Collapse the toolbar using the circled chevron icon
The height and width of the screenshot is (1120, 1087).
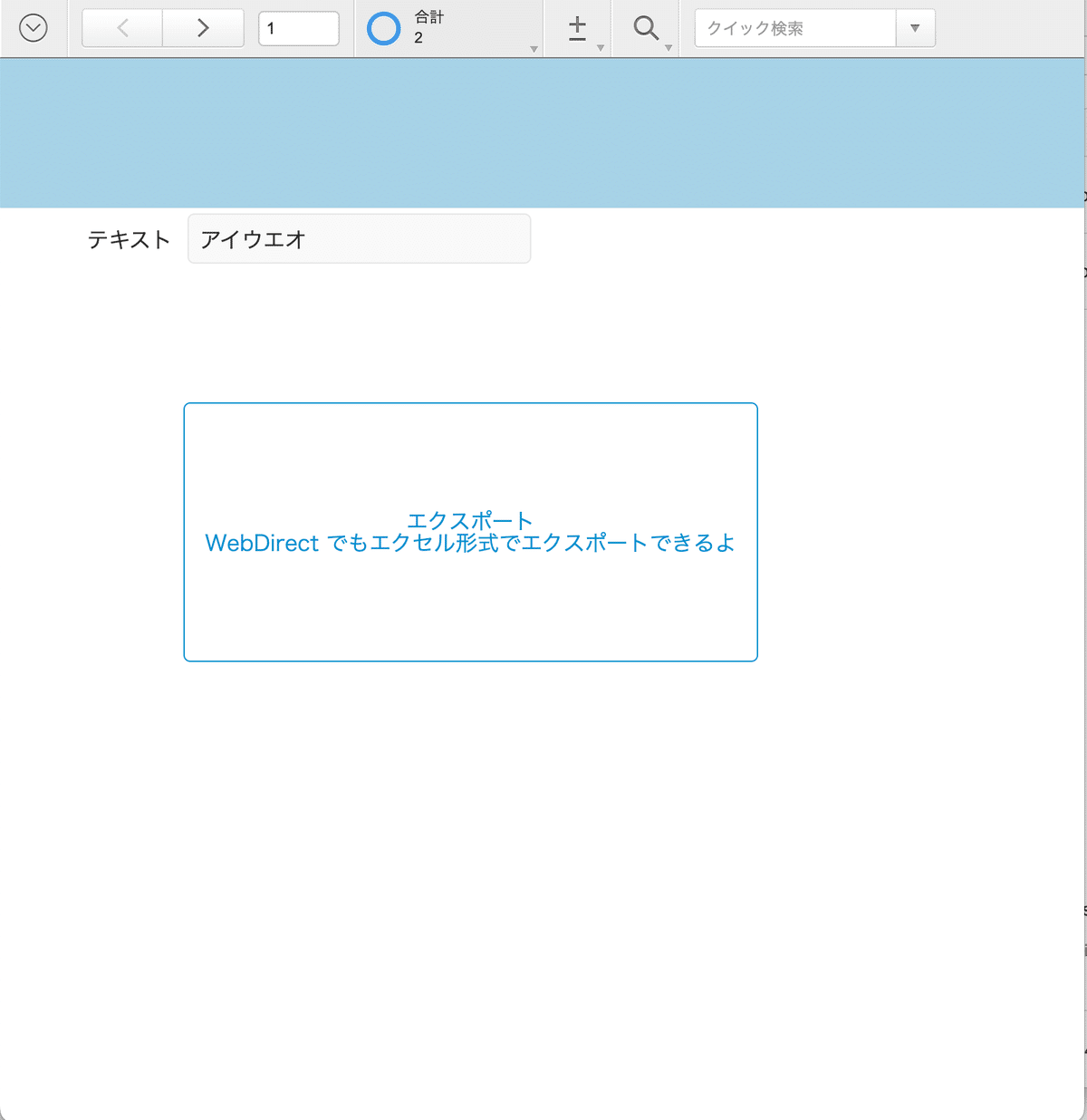point(34,27)
